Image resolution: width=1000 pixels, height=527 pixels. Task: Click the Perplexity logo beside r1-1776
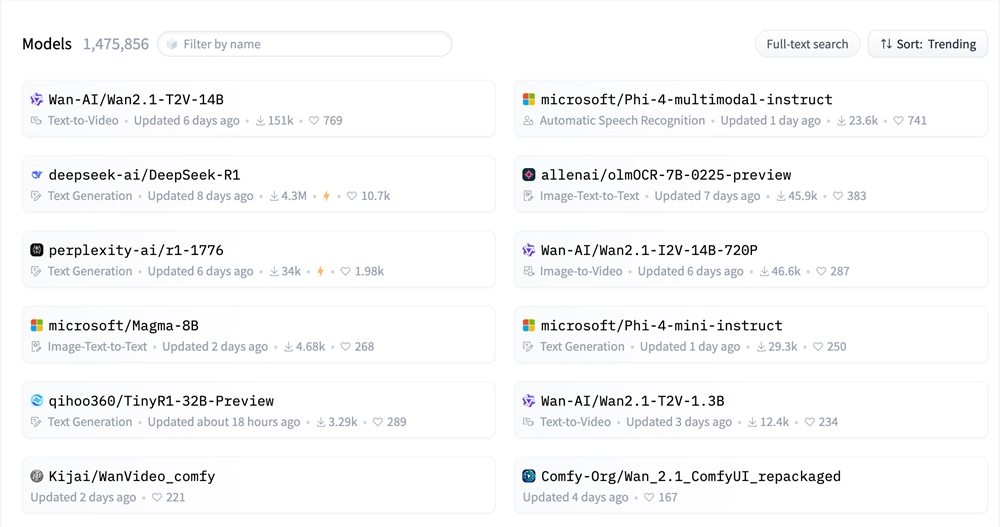37,249
